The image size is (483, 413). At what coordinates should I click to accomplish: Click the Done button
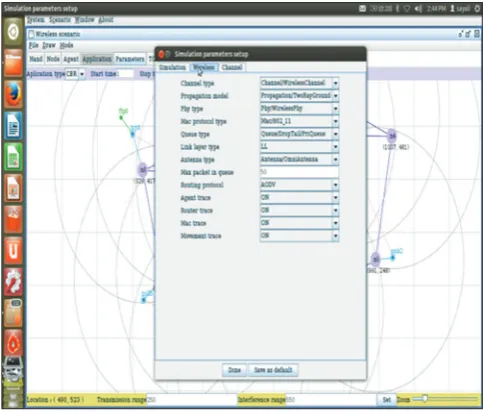click(234, 370)
